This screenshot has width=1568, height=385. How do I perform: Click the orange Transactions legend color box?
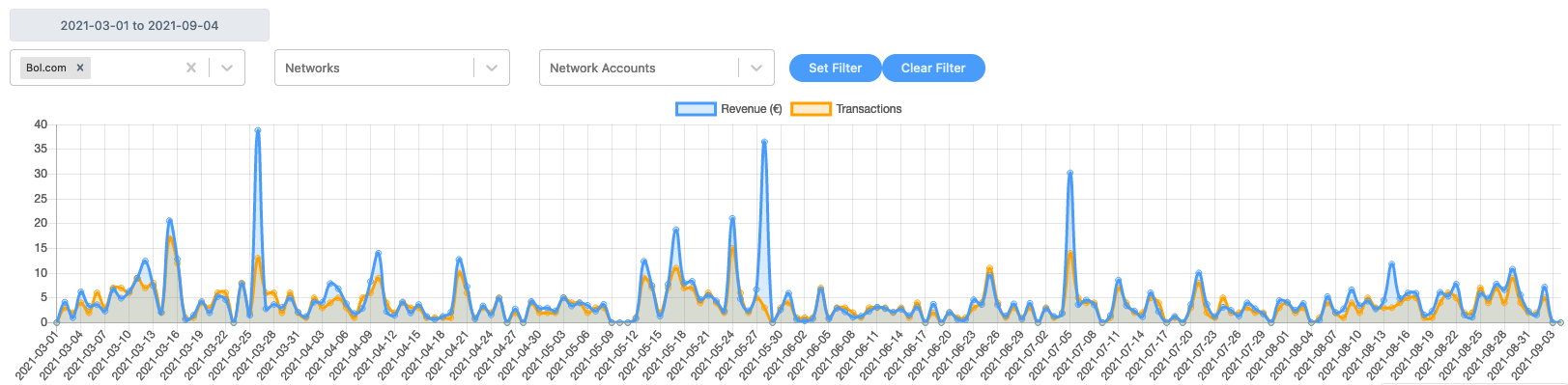[x=811, y=109]
